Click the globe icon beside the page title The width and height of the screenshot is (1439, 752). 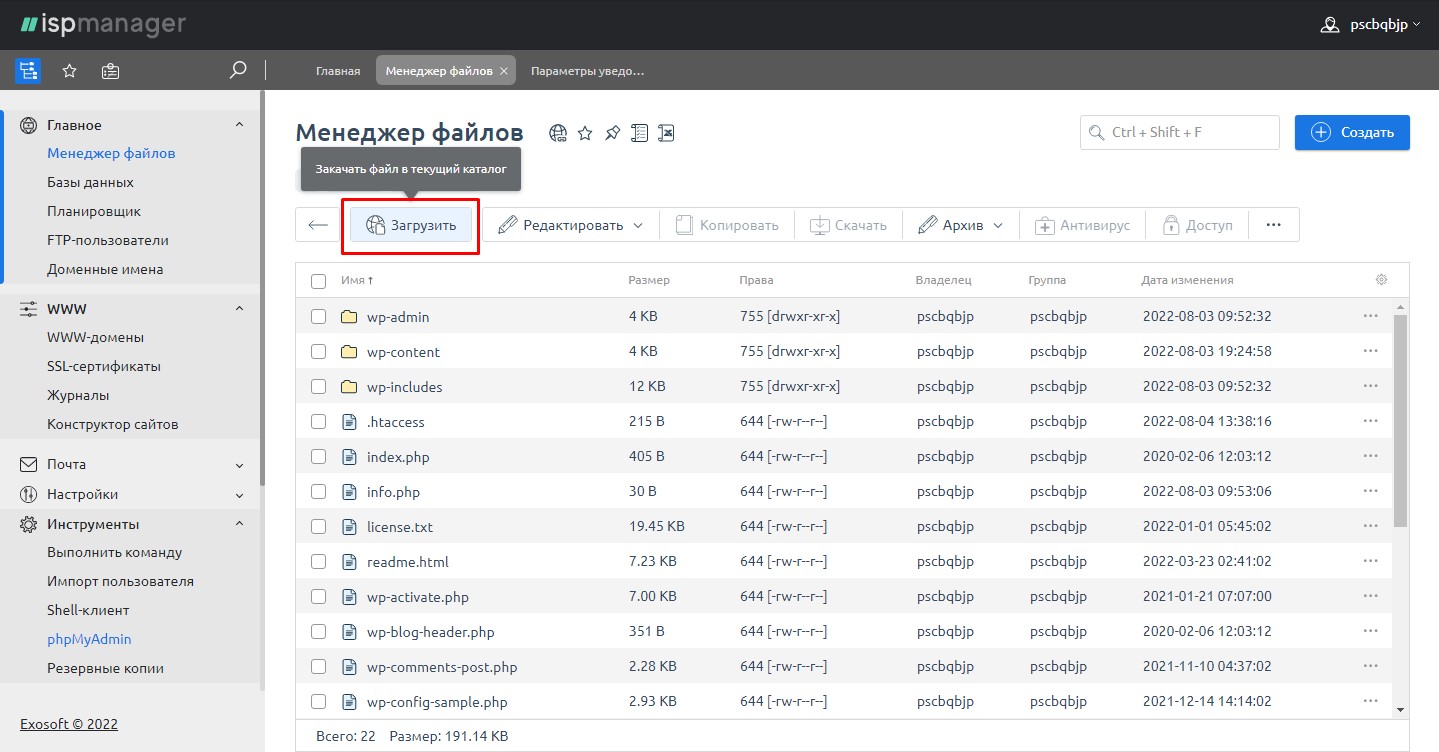coord(558,133)
